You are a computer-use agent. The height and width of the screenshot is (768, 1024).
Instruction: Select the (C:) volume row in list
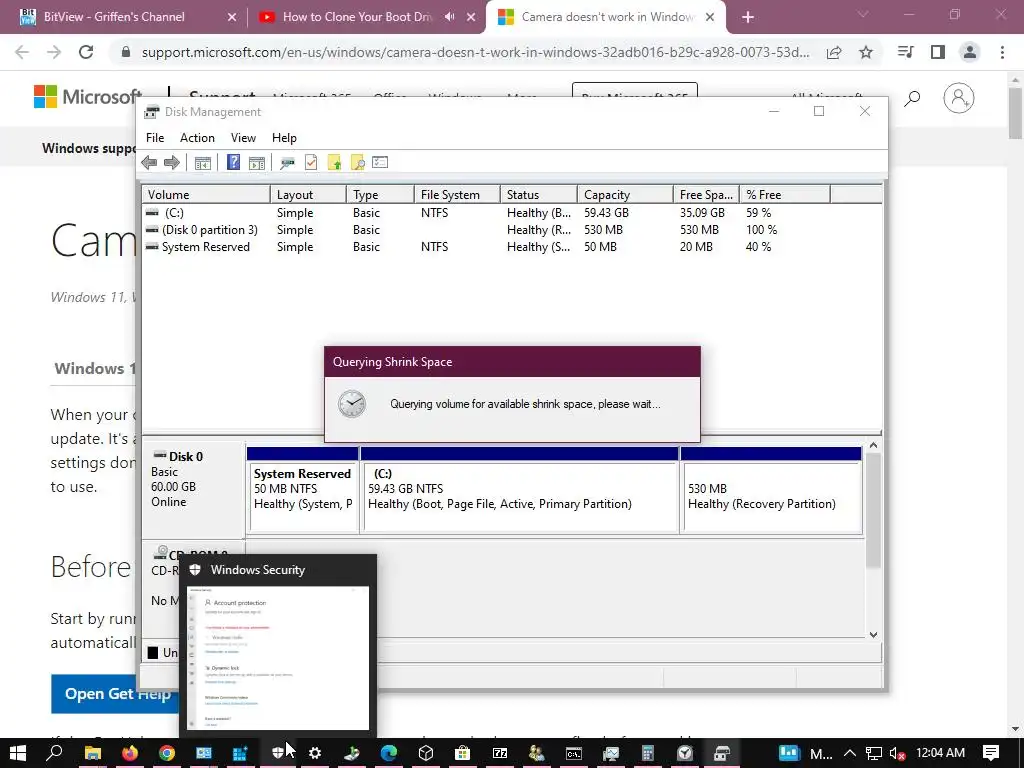click(512, 213)
